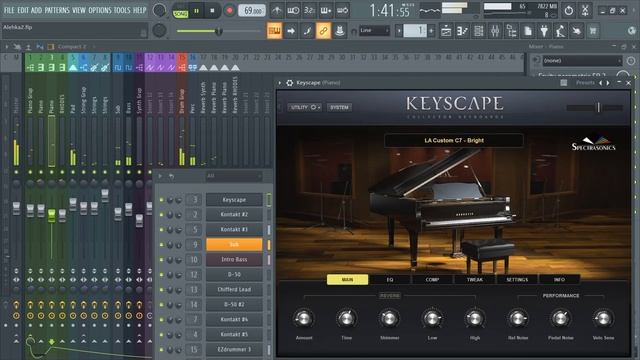Open previous pattern arrow
640x360 pixels.
[x=399, y=31]
